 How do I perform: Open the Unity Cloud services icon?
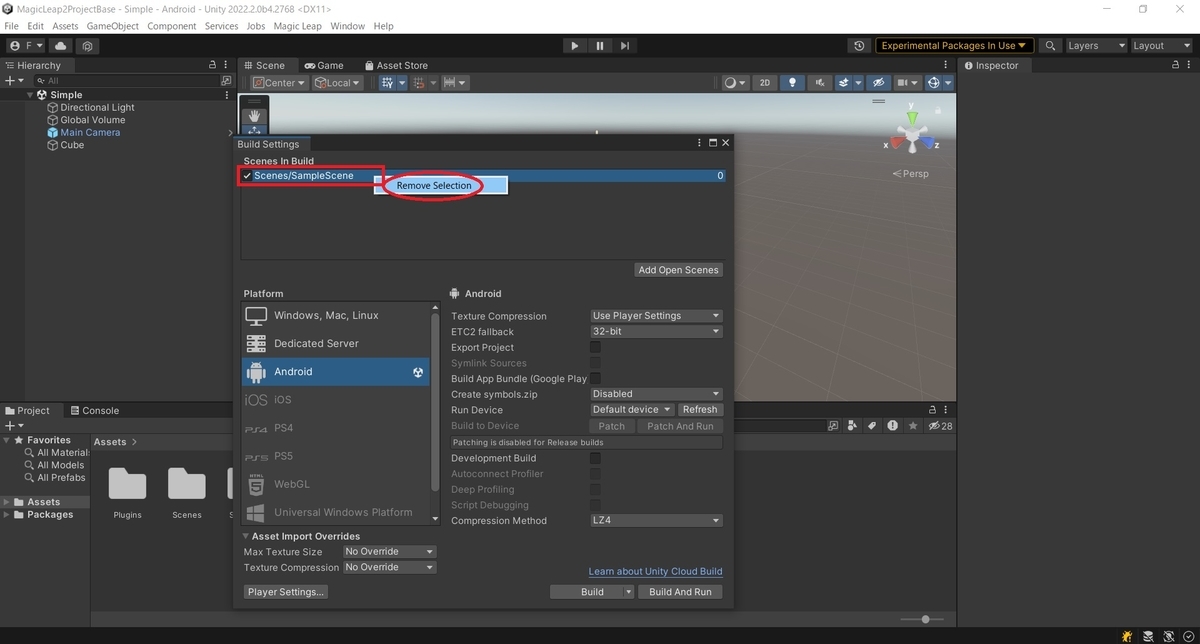(61, 46)
